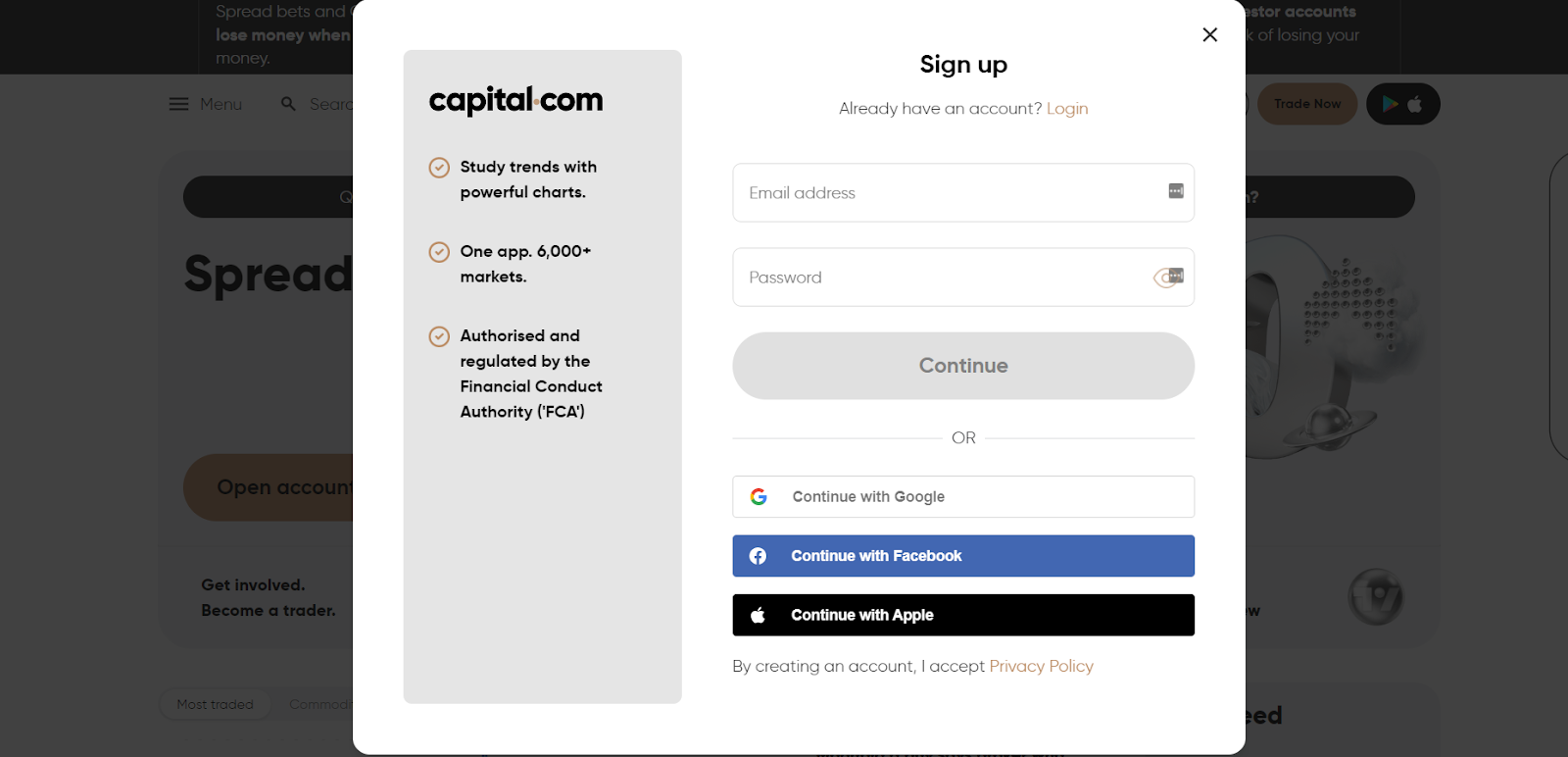Click the Facebook logo icon

(758, 556)
